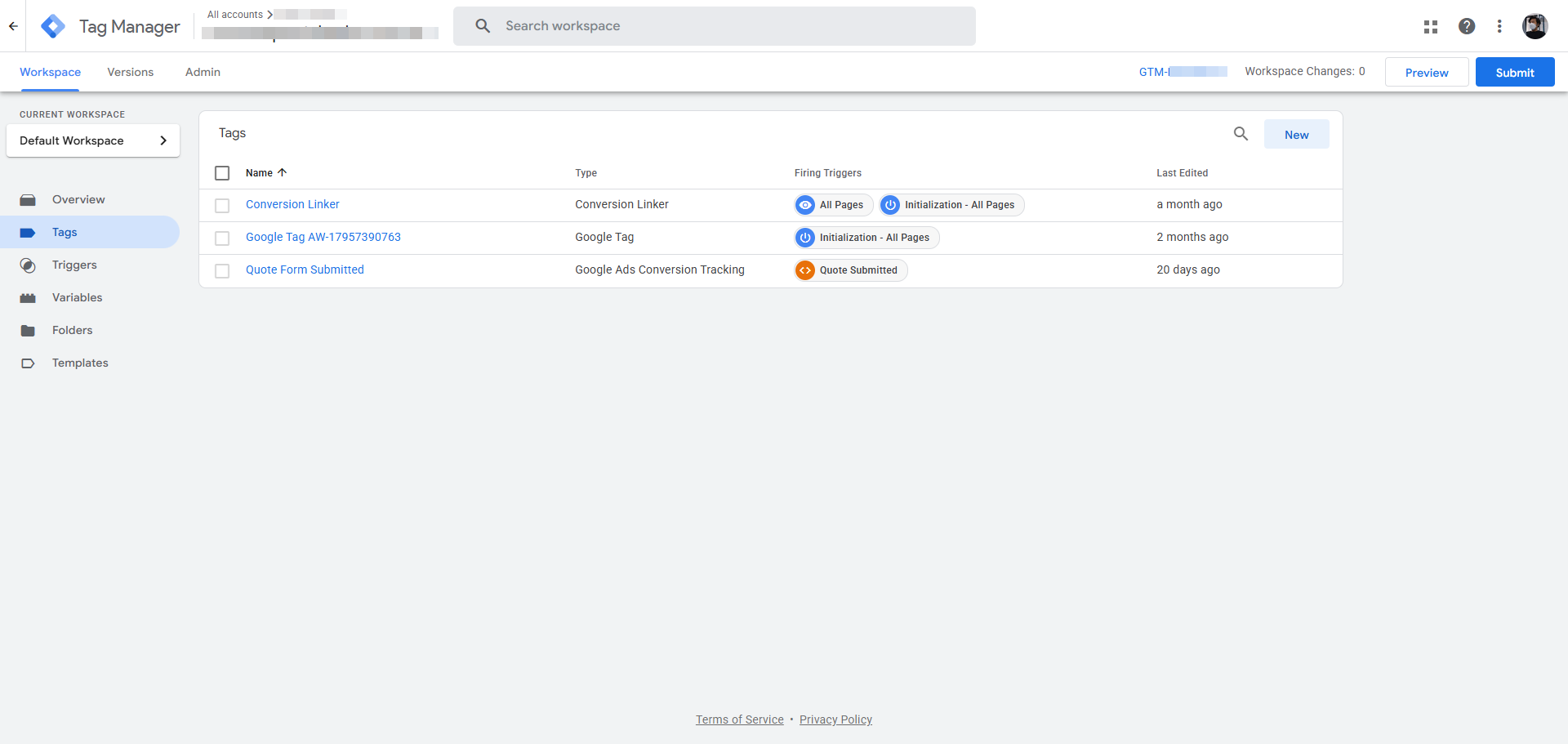The image size is (1568, 744).
Task: Click the search icon in Tags panel
Action: coord(1241,134)
